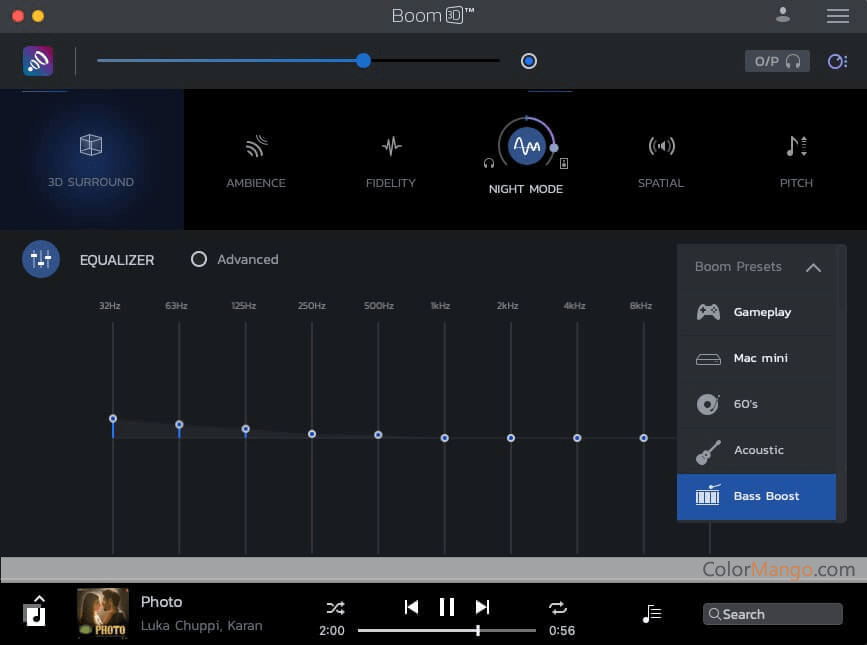Click the Search input field

click(x=772, y=613)
